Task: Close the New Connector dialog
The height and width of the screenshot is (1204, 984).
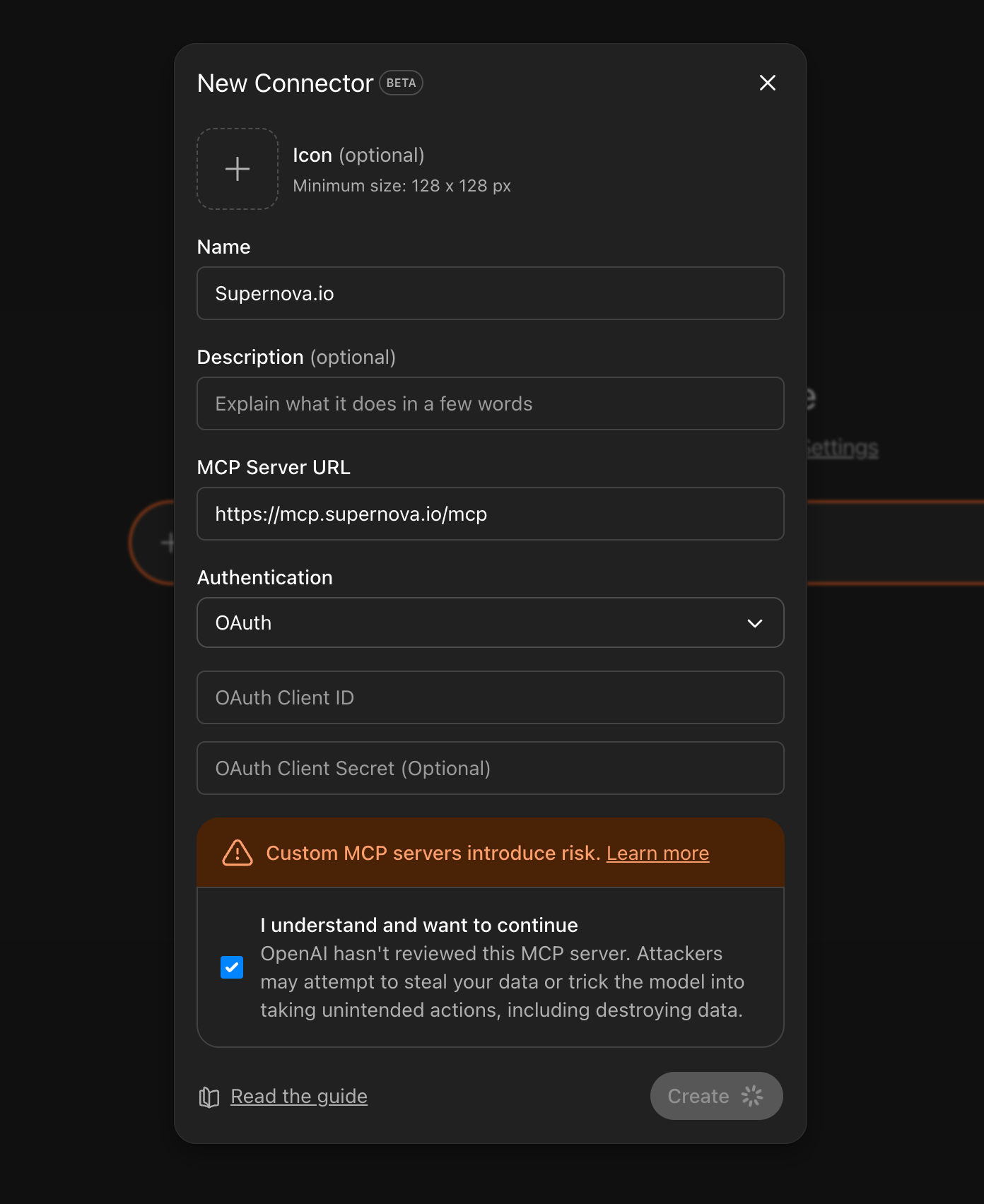Action: (767, 83)
